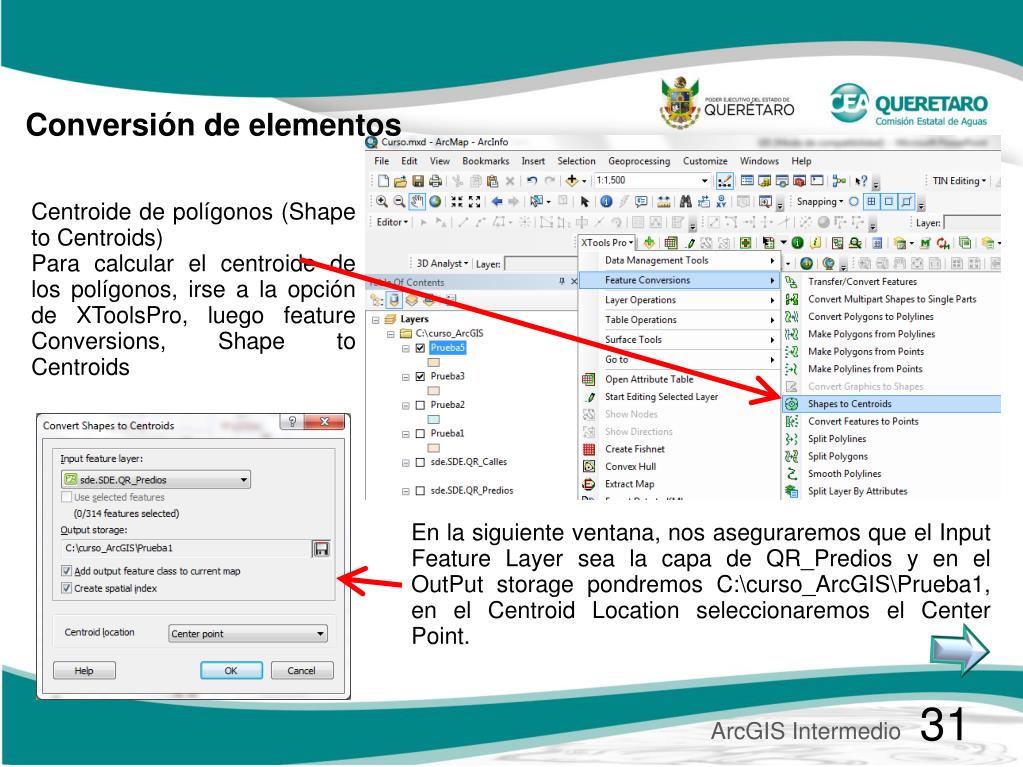Click the OK button in Convert Shapes dialog
Viewport: 1023px width, 767px height.
pyautogui.click(x=231, y=670)
